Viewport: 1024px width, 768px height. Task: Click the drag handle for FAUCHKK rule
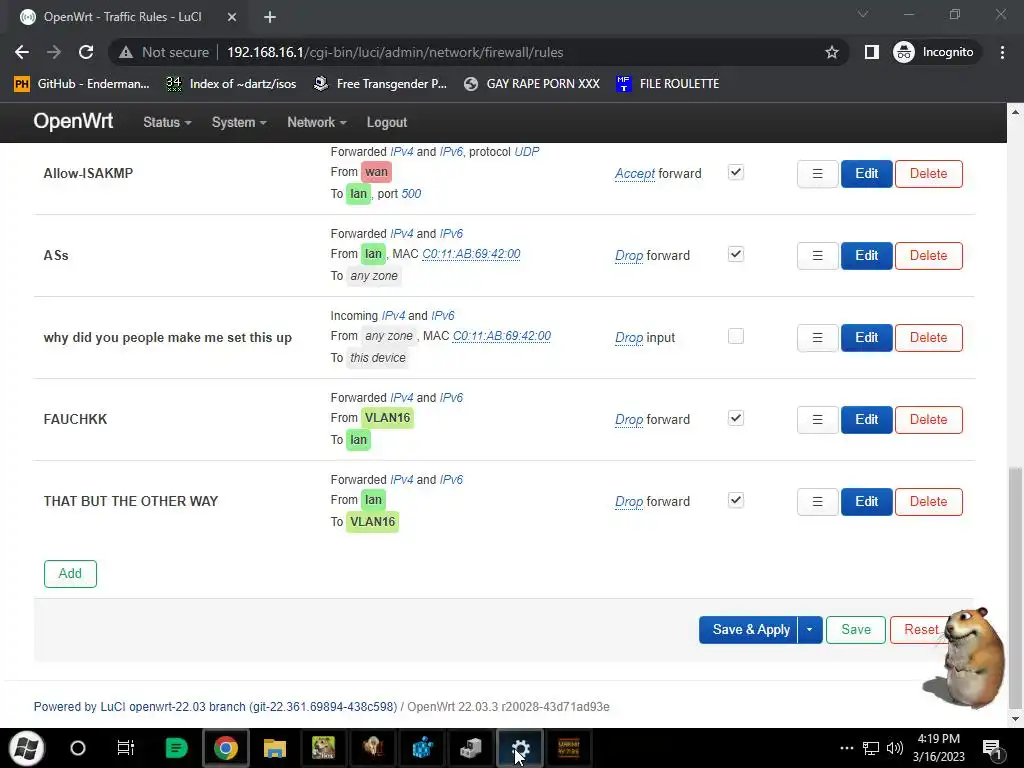(x=817, y=419)
